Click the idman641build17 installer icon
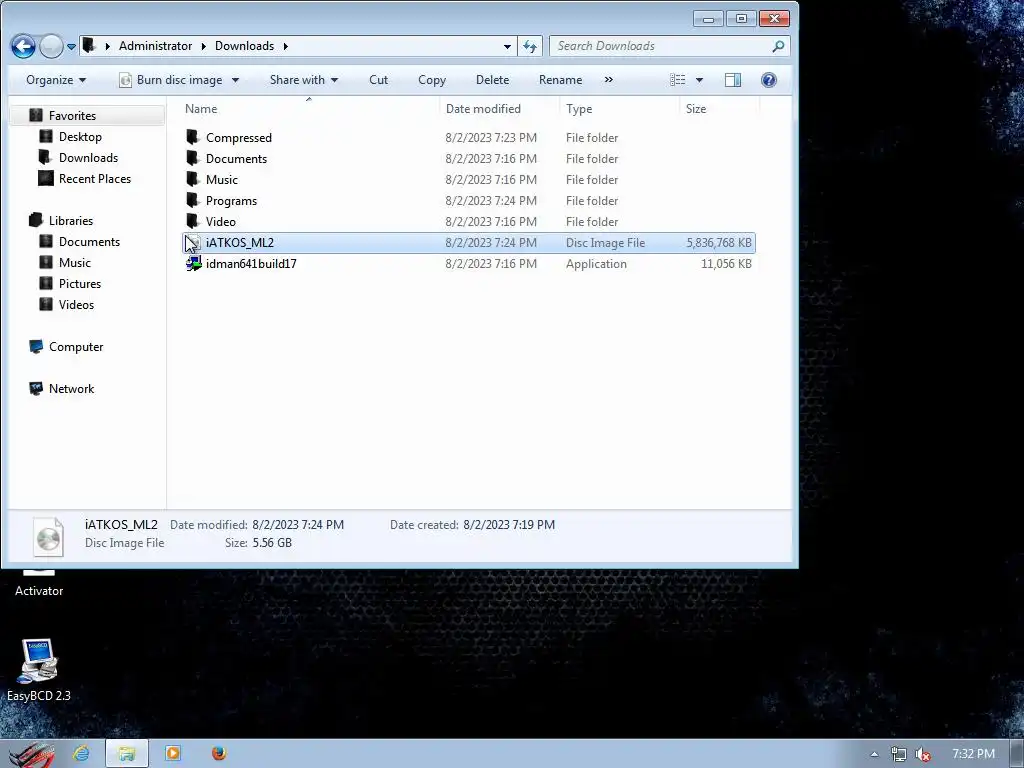This screenshot has width=1024, height=768. (193, 263)
